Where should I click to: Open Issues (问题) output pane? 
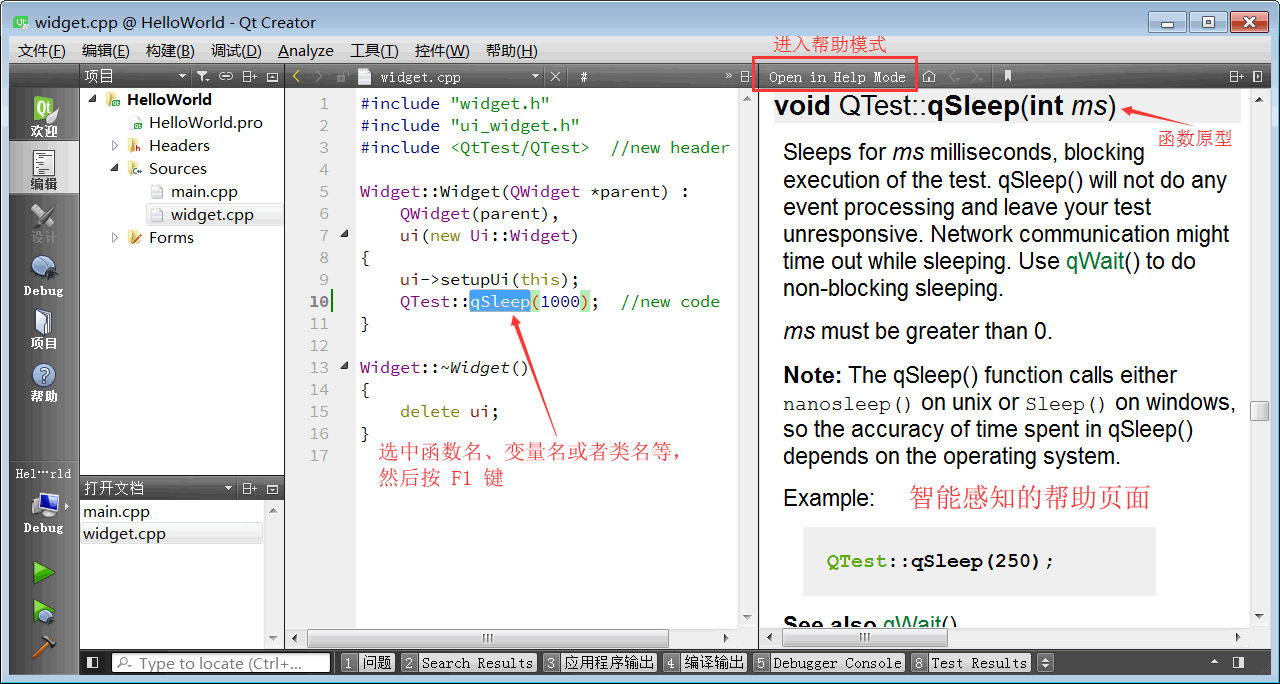[367, 662]
